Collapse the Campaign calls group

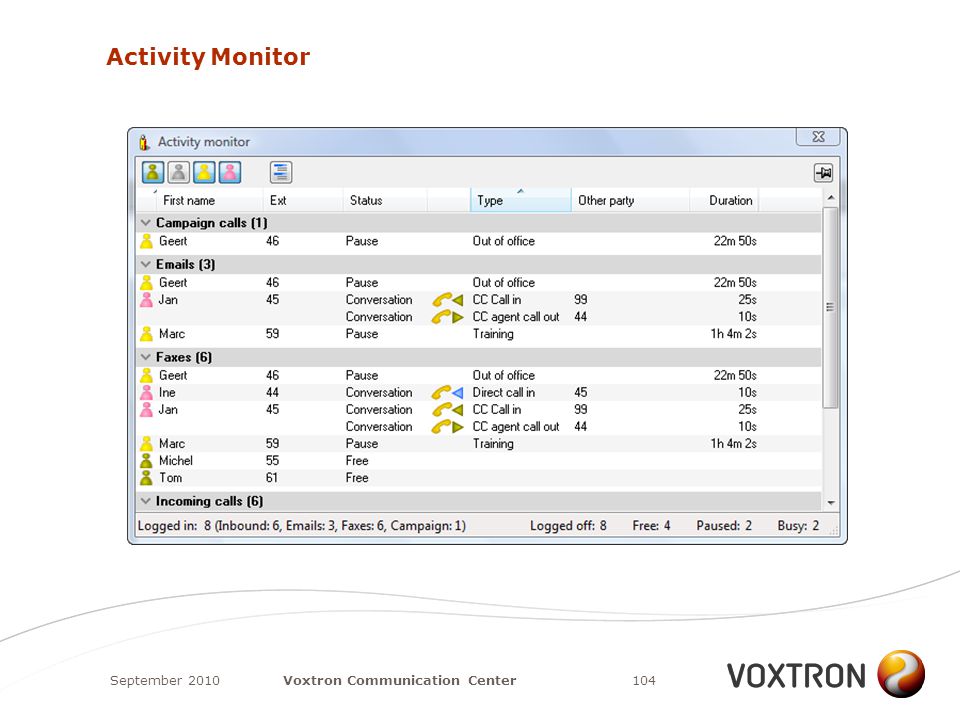(146, 223)
